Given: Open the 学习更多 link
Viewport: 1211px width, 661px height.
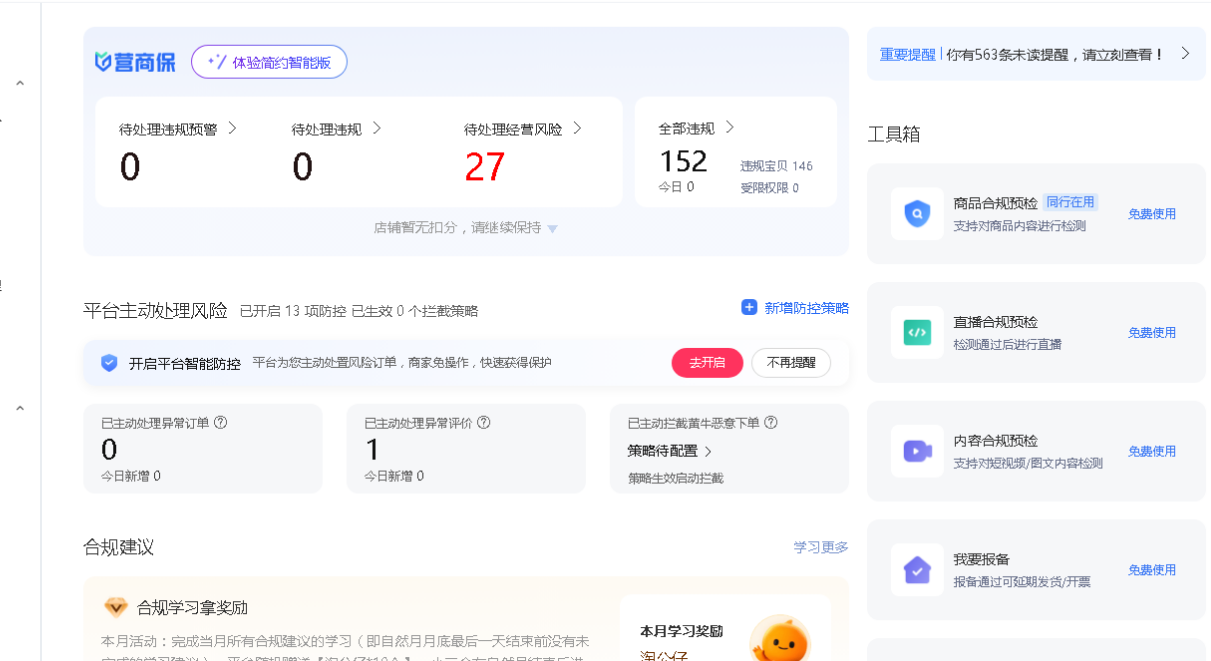Looking at the screenshot, I should [820, 547].
